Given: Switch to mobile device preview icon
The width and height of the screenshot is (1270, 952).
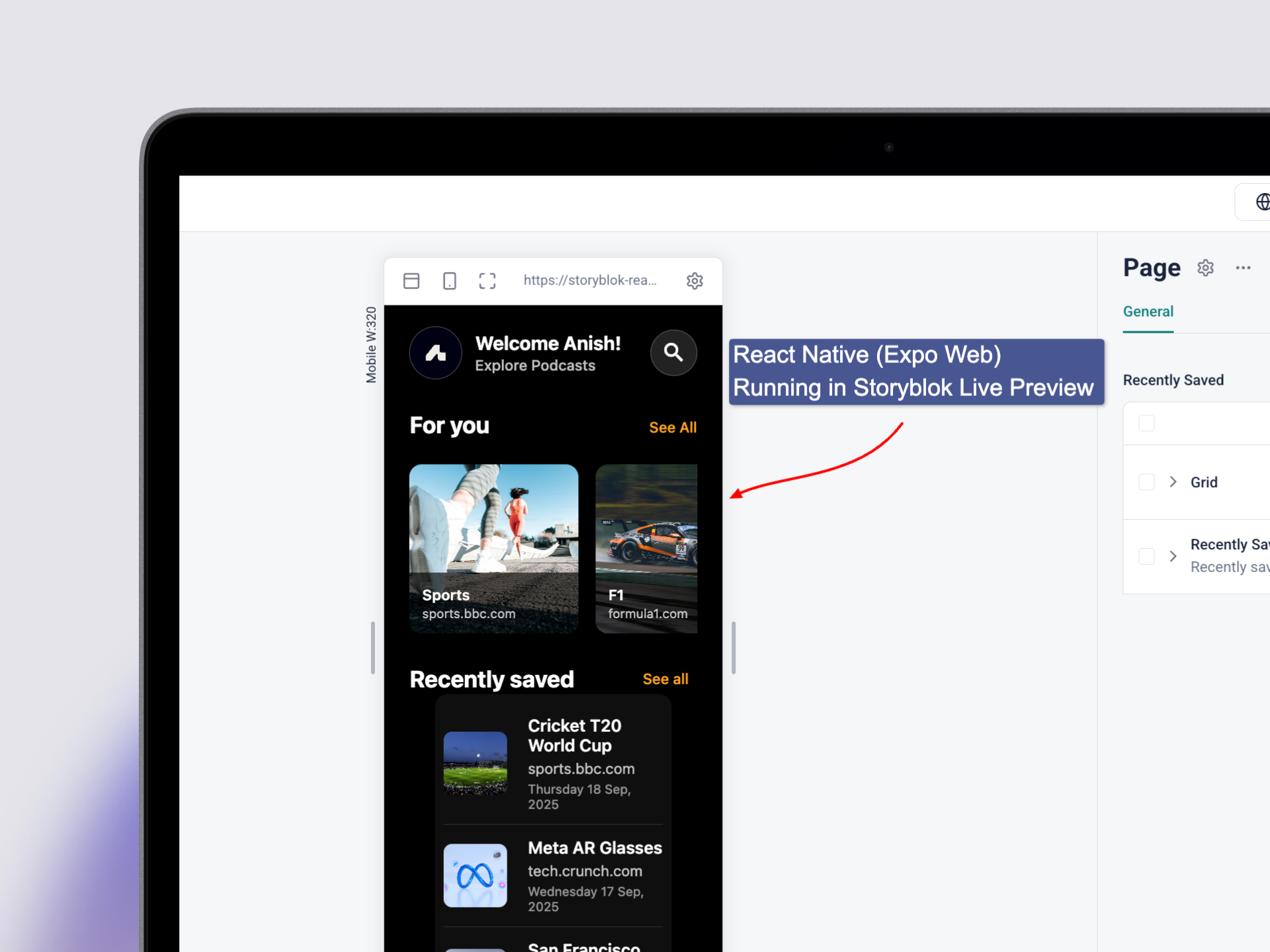Looking at the screenshot, I should [x=449, y=281].
